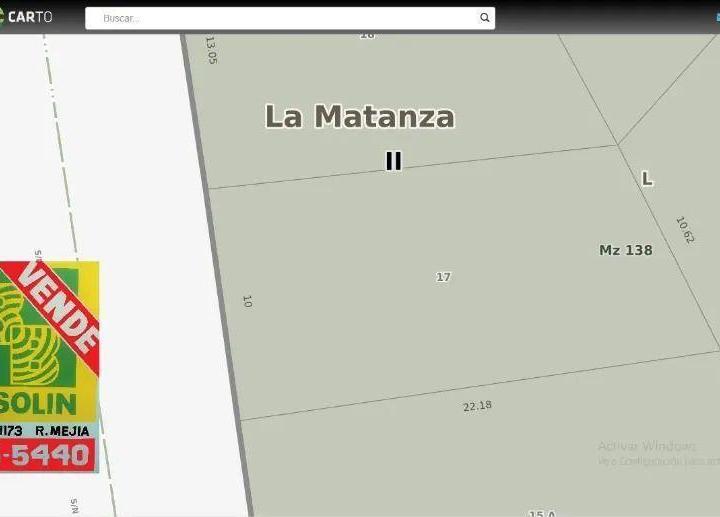Click the VENDE real estate sign image

click(x=49, y=366)
